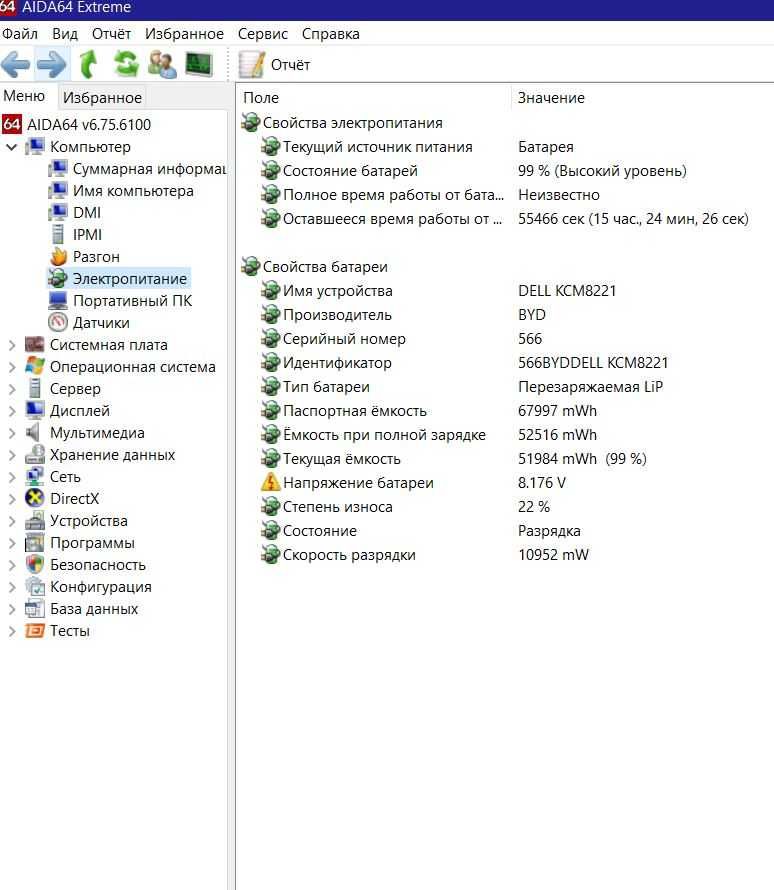Click the Свойства электропитания section icon
774x890 pixels.
250,122
